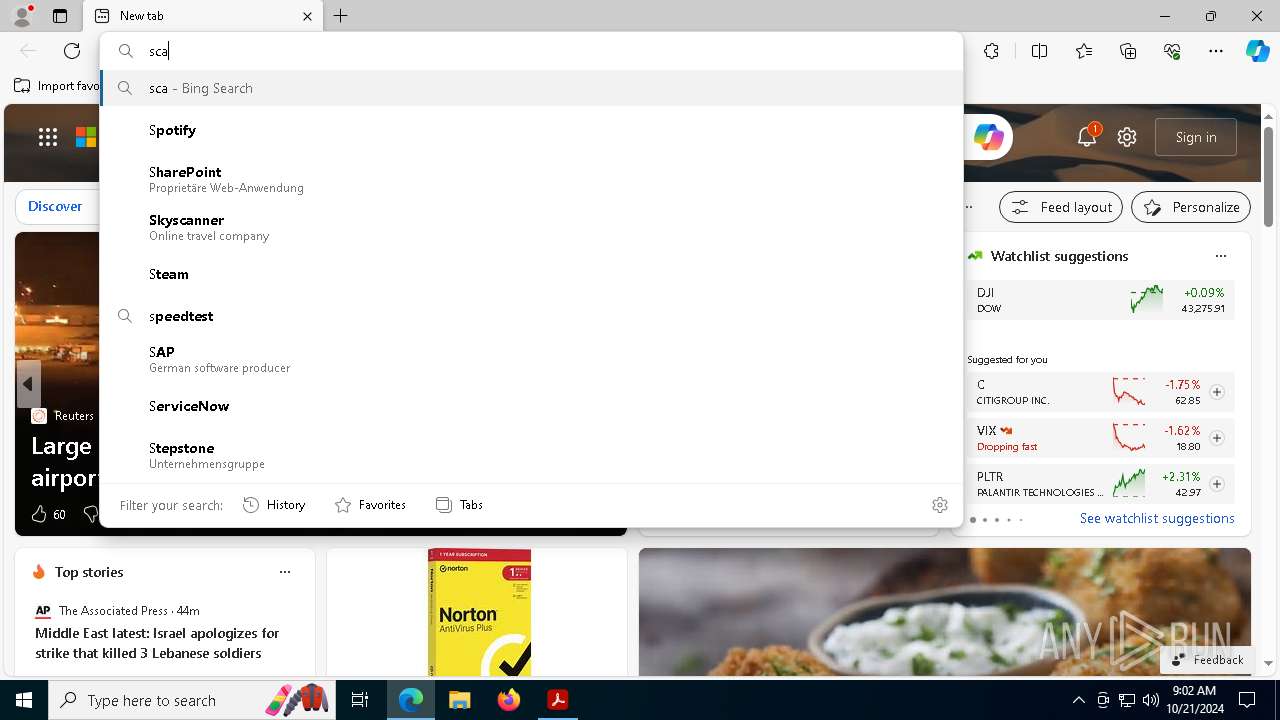The height and width of the screenshot is (720, 1280).
Task: Open the Extensions puzzle icon
Action: 991,51
